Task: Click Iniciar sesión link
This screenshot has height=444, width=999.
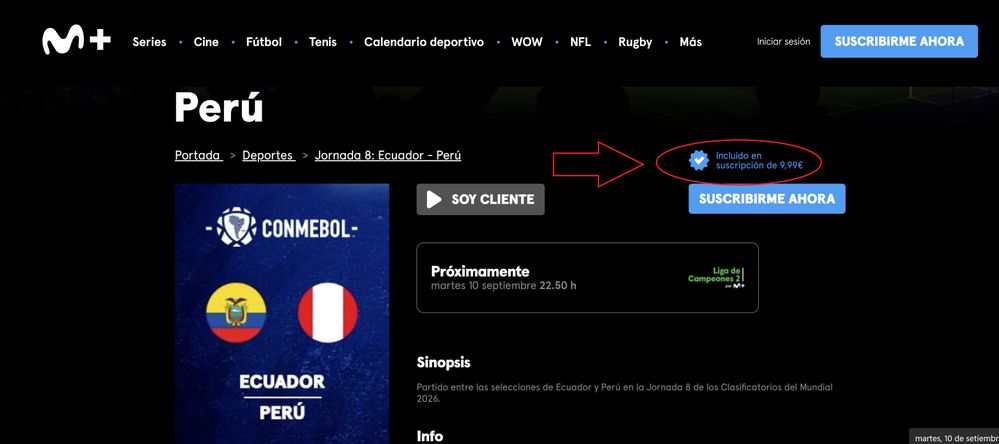Action: tap(783, 41)
